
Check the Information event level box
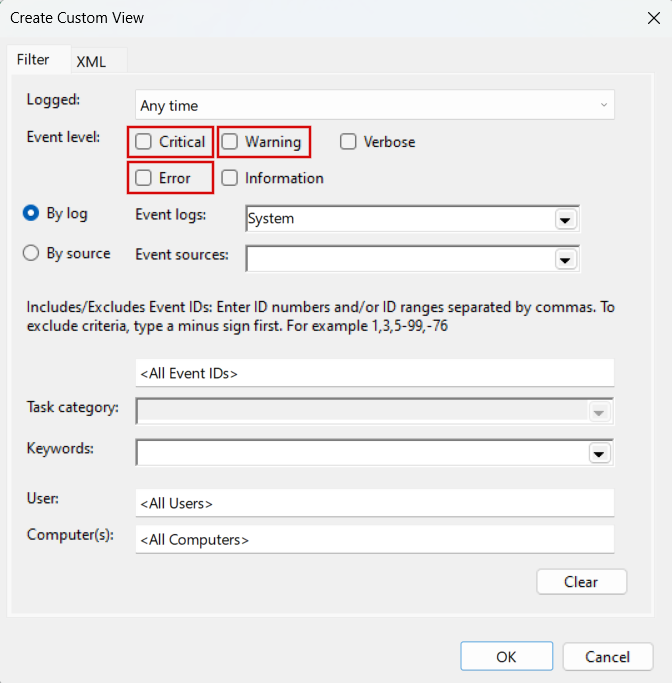(230, 178)
